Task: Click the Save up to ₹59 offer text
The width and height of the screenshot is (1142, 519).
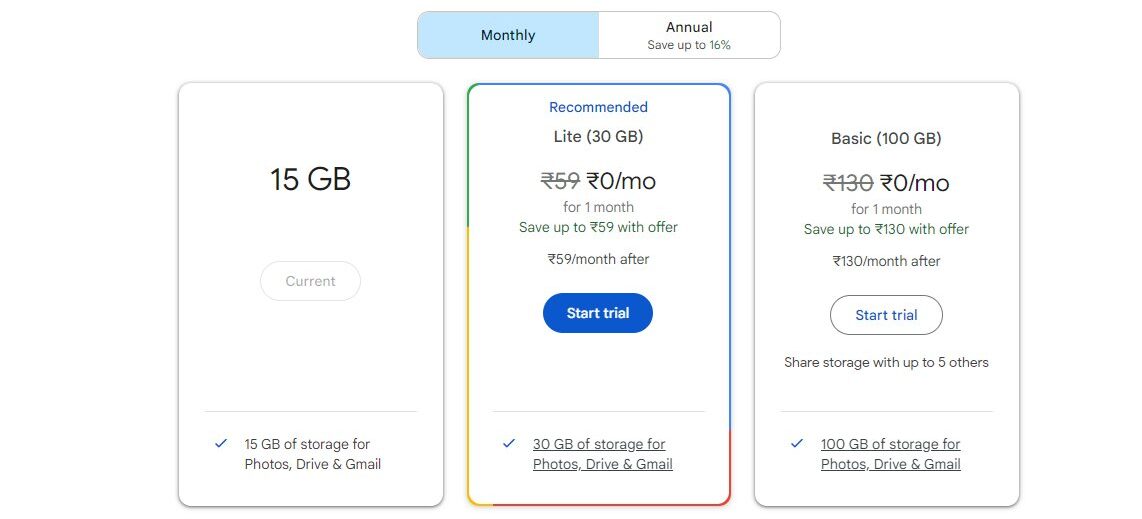Action: [598, 227]
